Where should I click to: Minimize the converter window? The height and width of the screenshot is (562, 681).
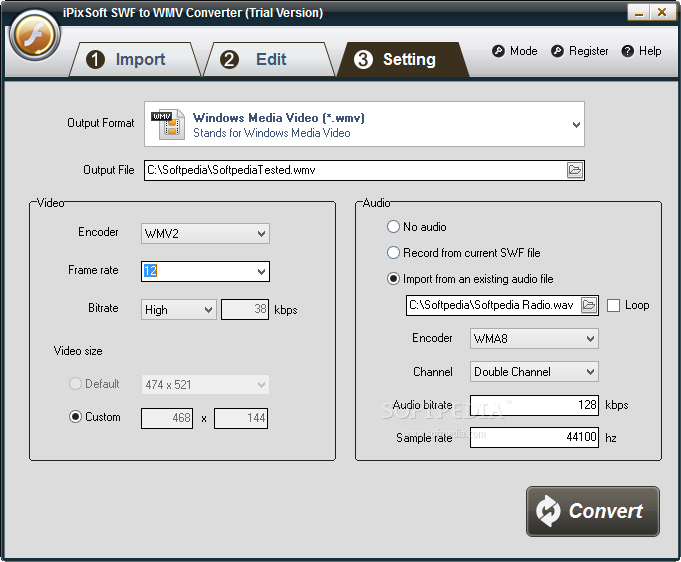point(639,12)
